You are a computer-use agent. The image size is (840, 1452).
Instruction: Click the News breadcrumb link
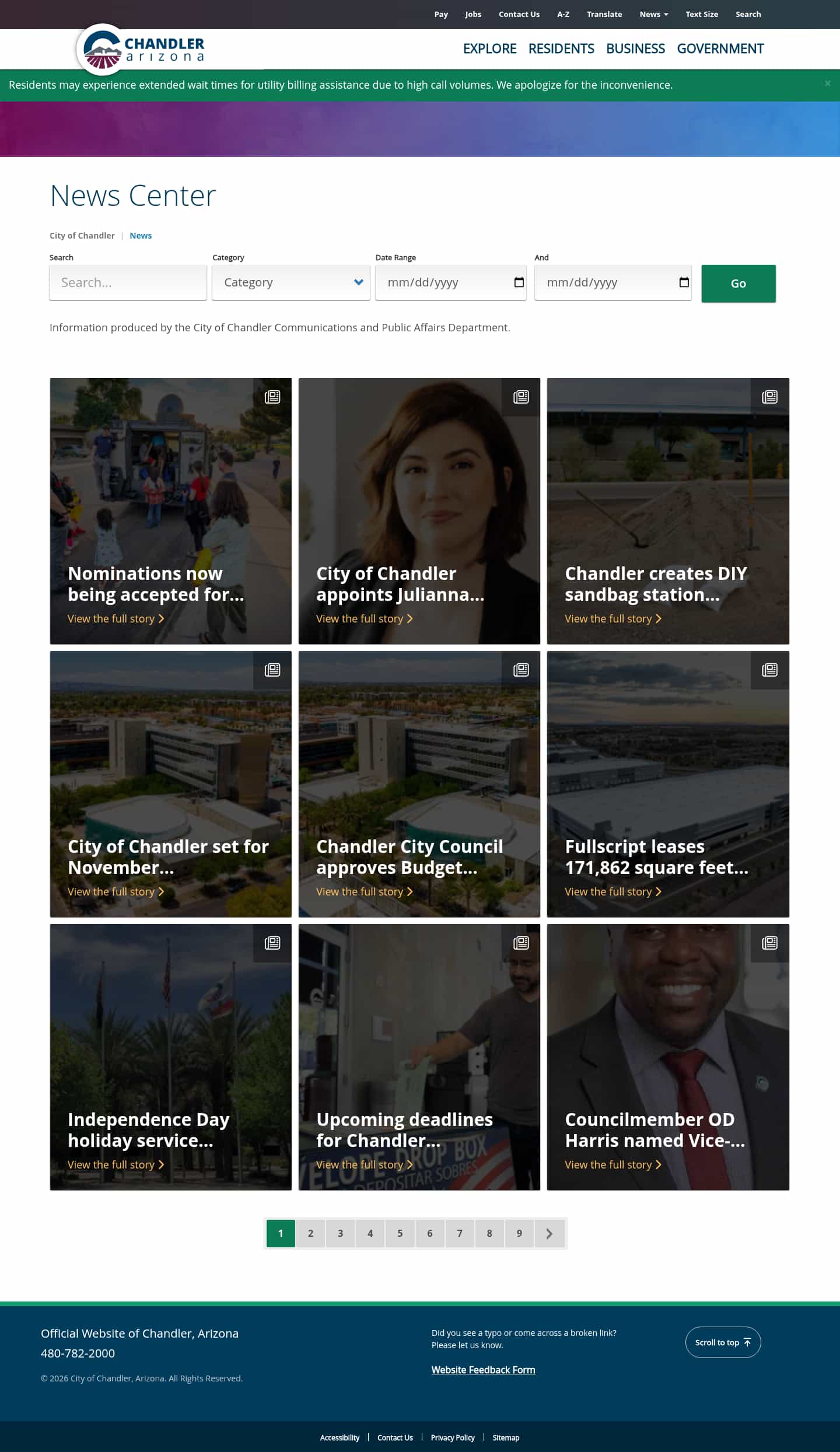click(x=141, y=236)
